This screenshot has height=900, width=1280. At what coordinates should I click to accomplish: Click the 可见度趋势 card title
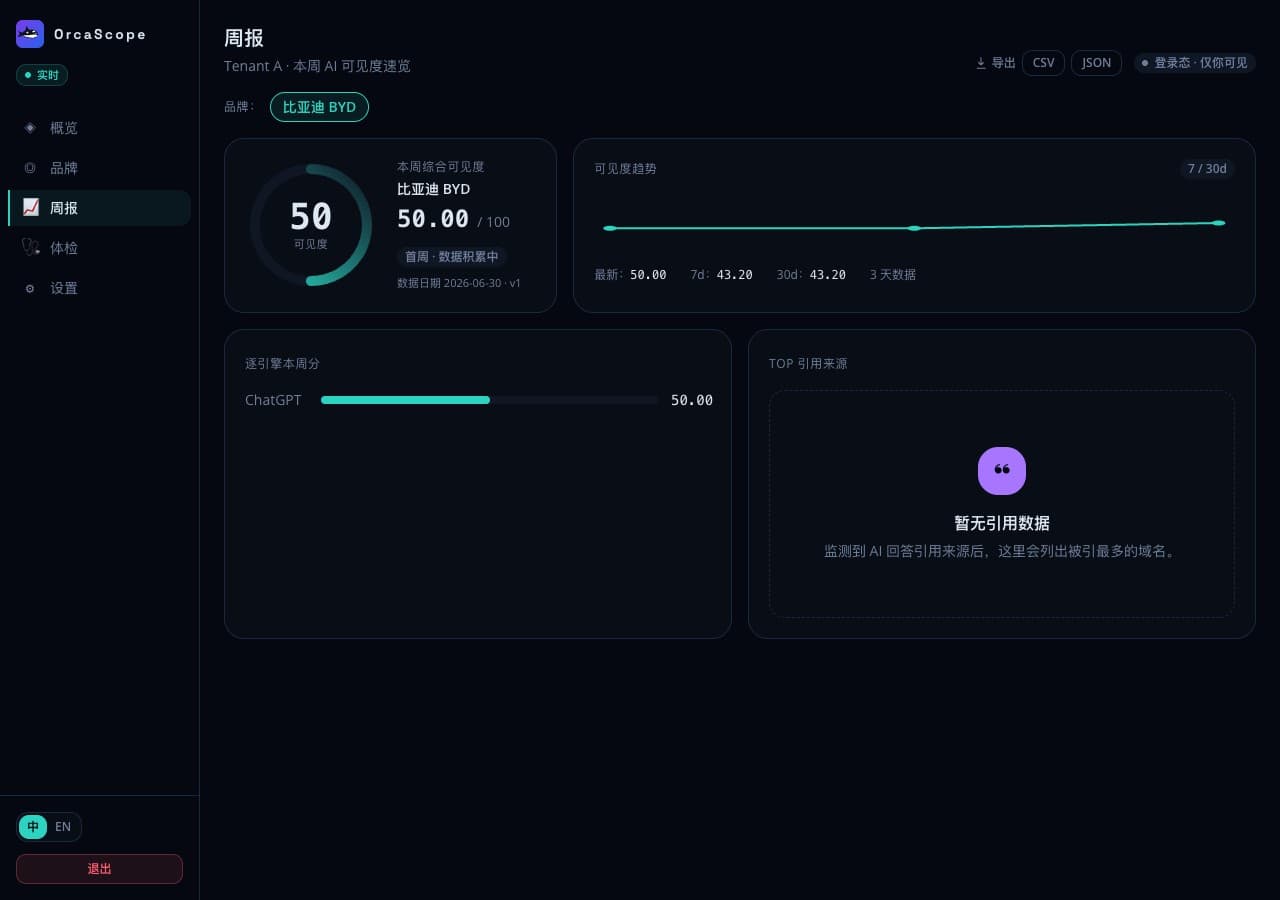(625, 169)
